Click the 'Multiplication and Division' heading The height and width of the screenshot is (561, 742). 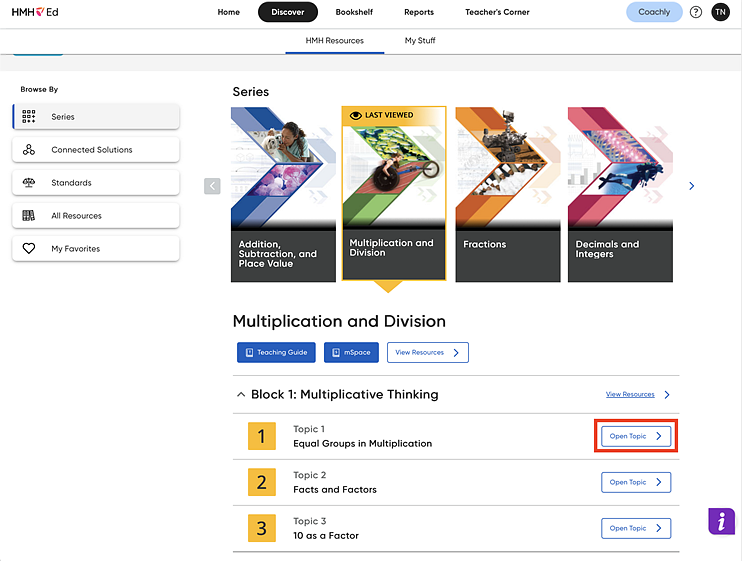339,321
